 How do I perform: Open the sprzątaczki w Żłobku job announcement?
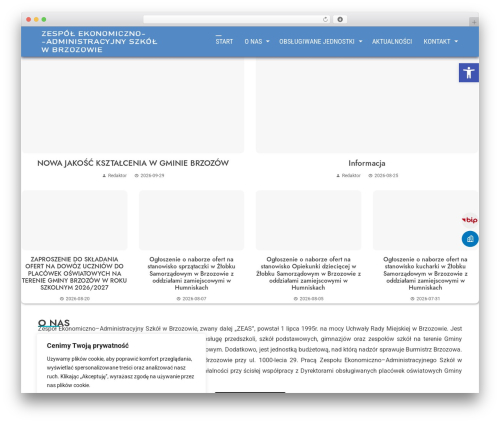point(191,273)
